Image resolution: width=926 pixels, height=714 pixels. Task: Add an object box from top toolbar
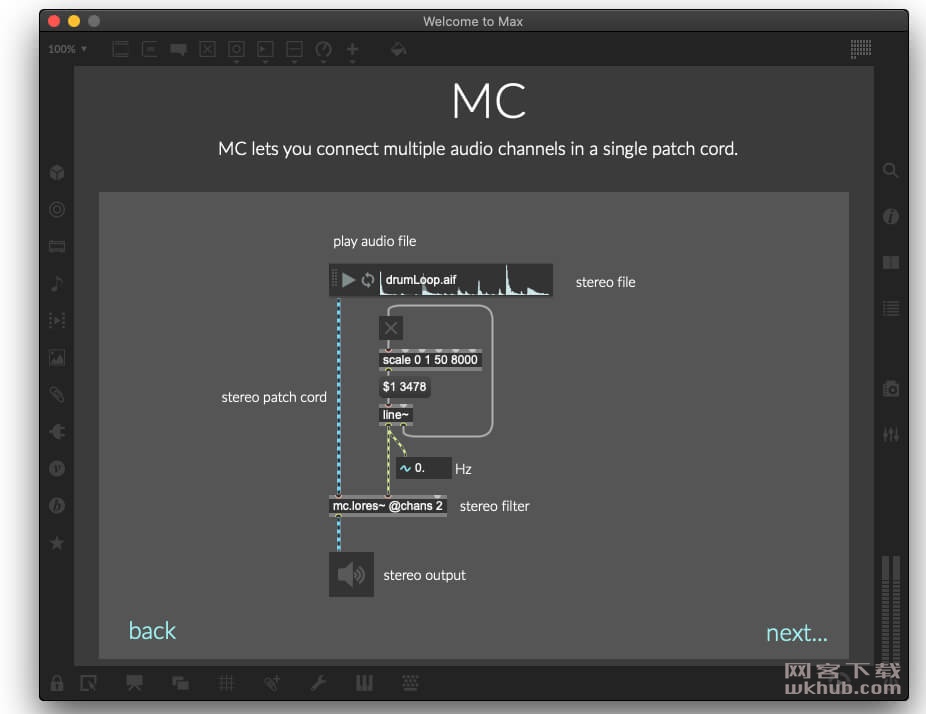tap(120, 49)
